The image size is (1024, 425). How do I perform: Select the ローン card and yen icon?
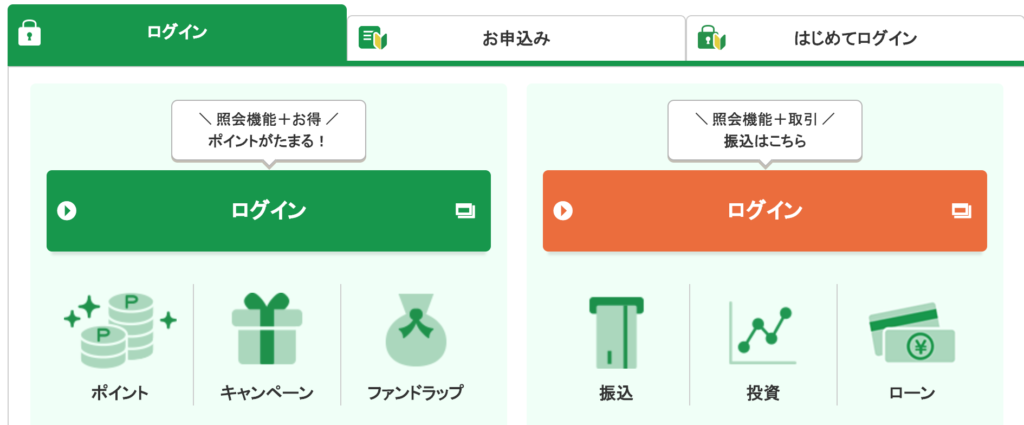912,332
